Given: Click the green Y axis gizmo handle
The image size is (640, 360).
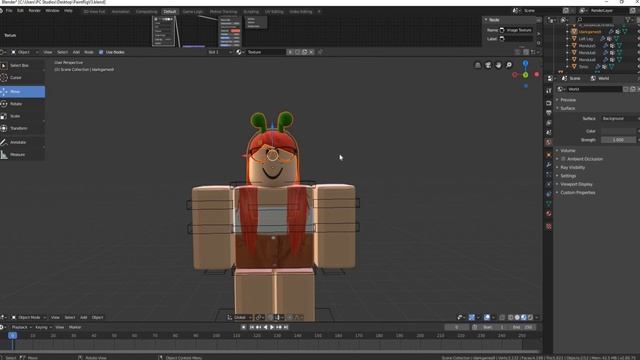Looking at the screenshot, I should 526,75.
